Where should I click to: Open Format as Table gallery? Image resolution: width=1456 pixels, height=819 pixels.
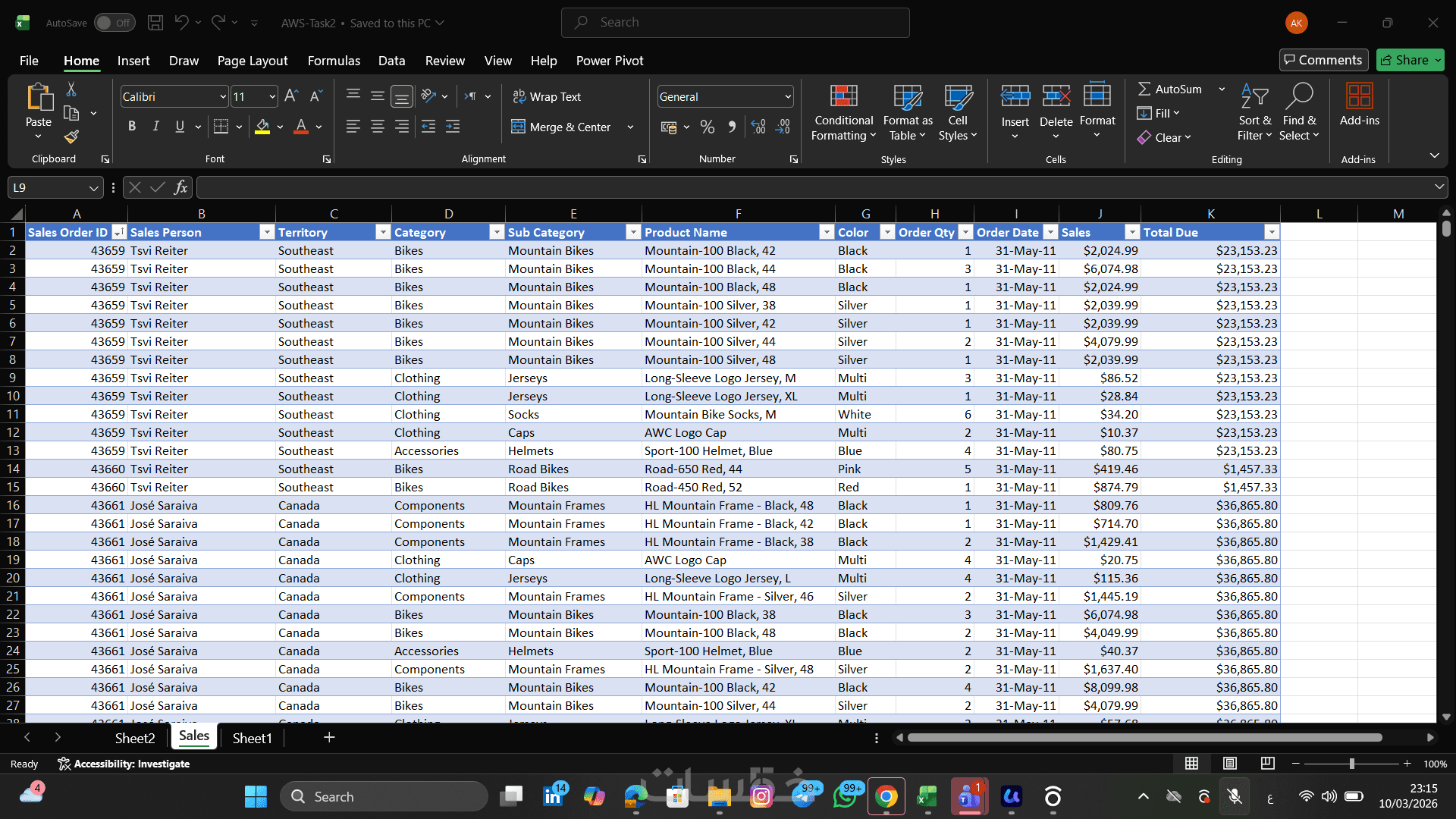[x=907, y=97]
